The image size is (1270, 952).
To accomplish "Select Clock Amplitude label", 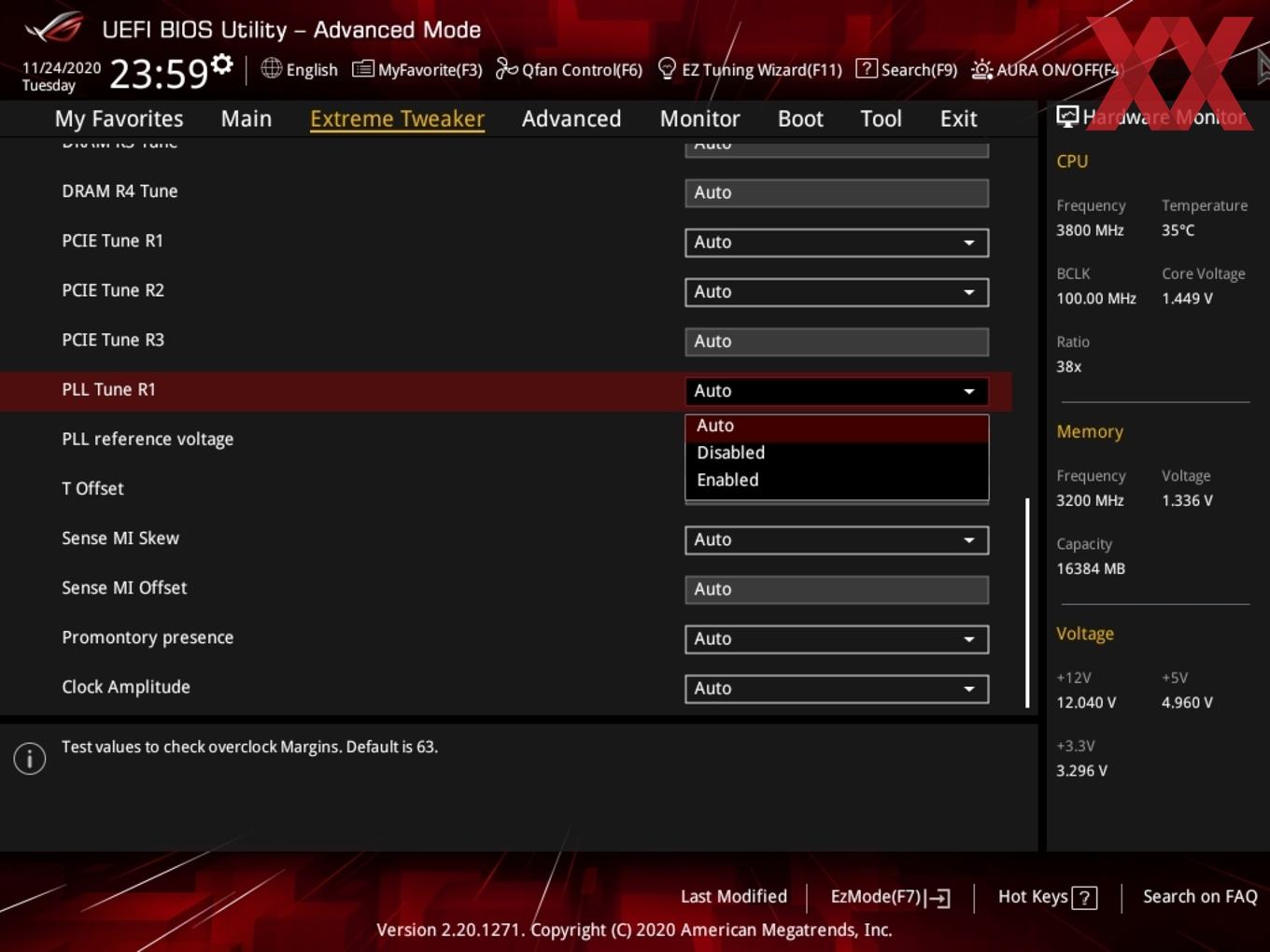I will [x=126, y=688].
